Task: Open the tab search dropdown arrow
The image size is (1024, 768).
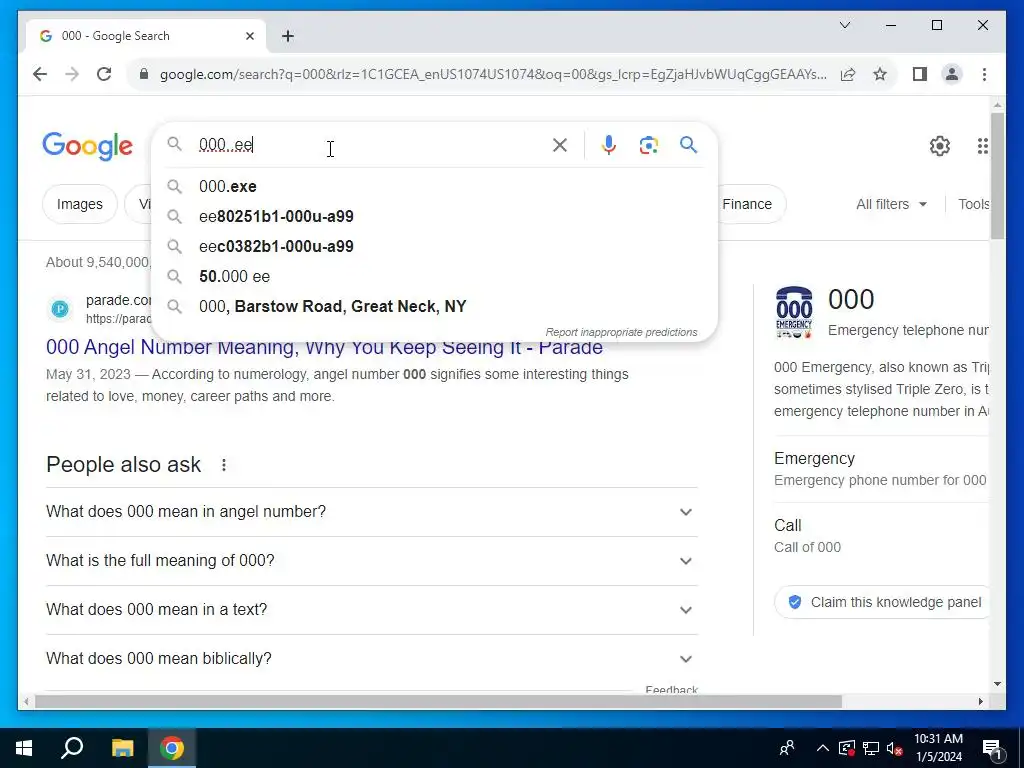Action: [844, 25]
